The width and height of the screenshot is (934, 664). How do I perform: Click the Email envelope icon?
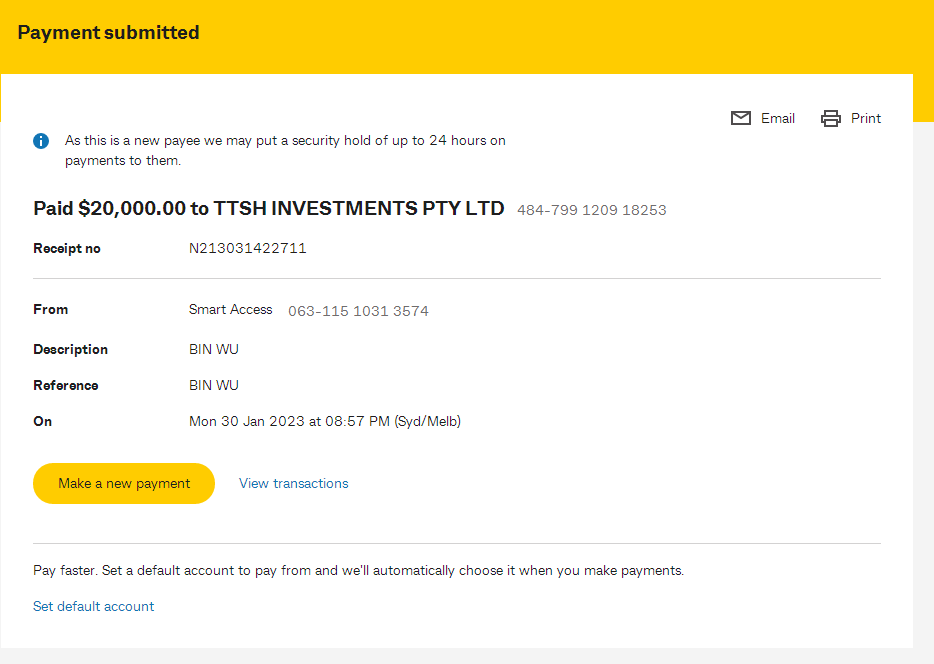point(740,119)
